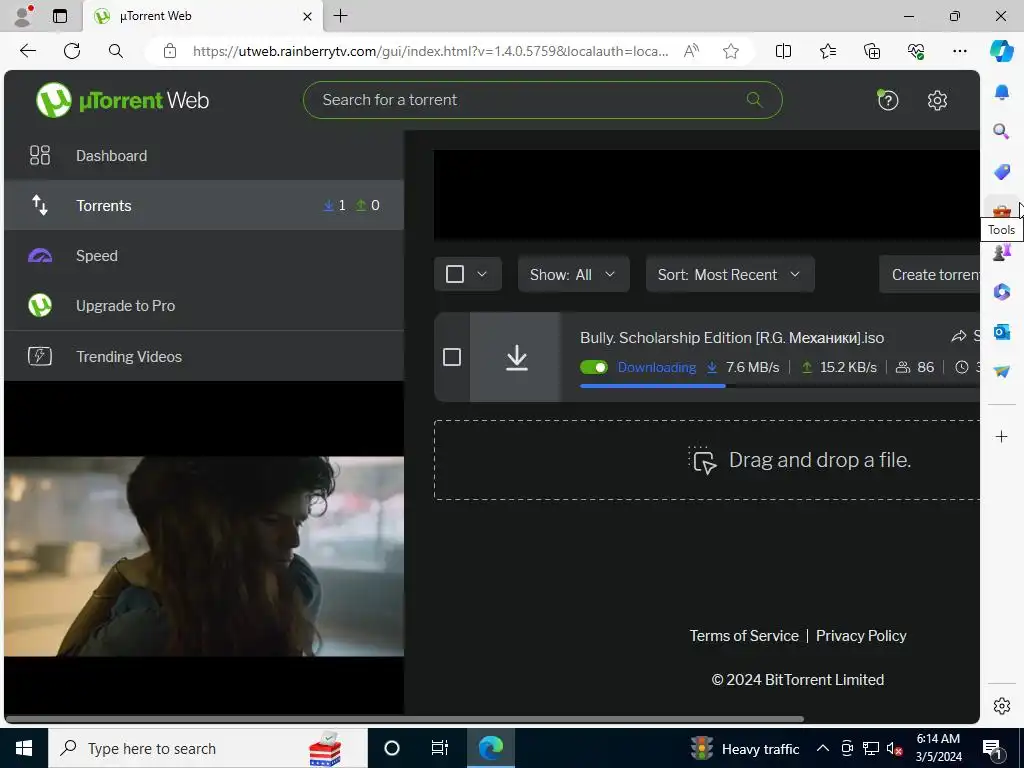Open the help question mark icon
This screenshot has width=1024, height=768.
888,100
